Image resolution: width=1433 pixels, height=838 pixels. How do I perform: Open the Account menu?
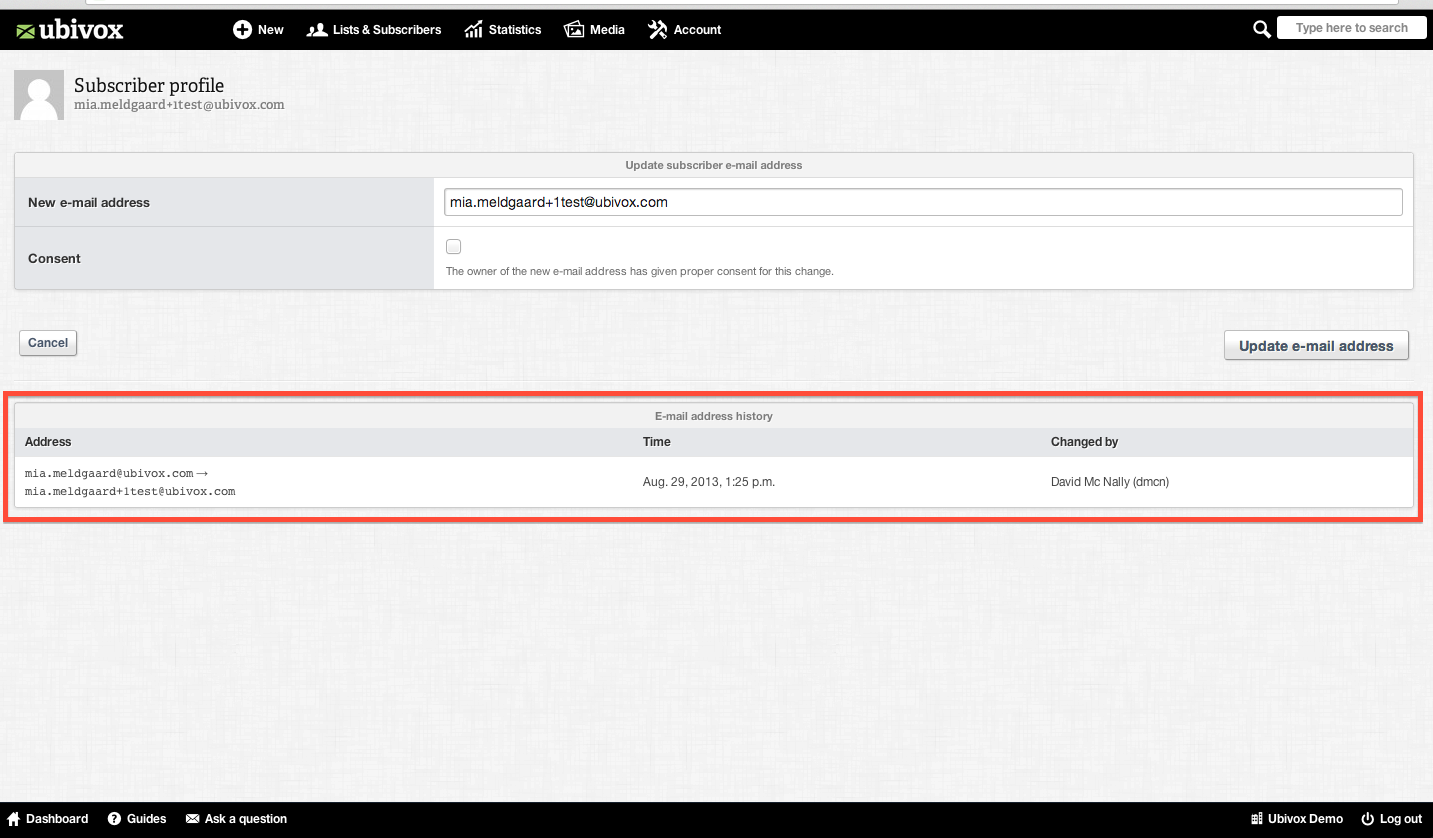(x=684, y=30)
